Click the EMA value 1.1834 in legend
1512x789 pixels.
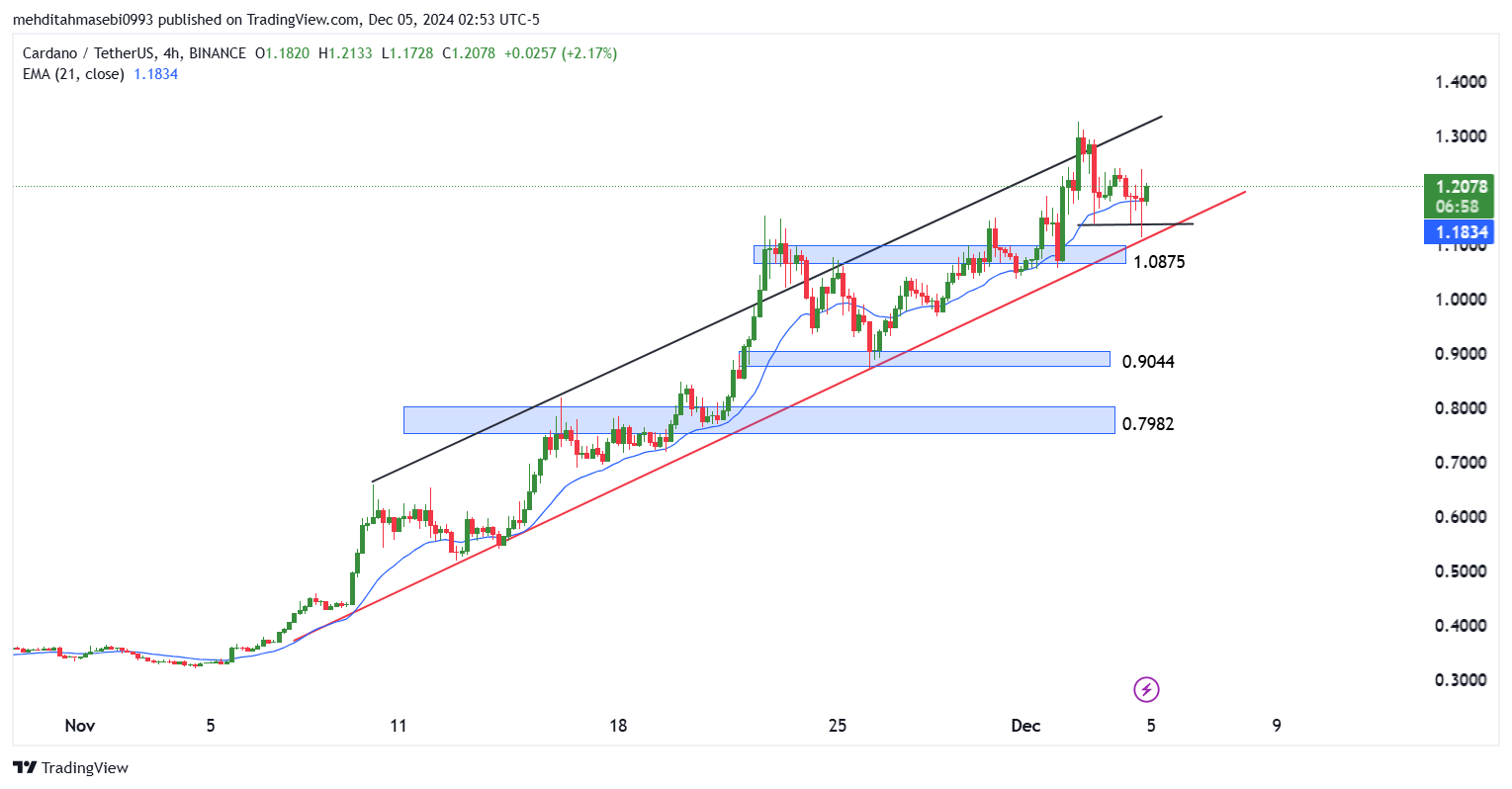click(155, 74)
